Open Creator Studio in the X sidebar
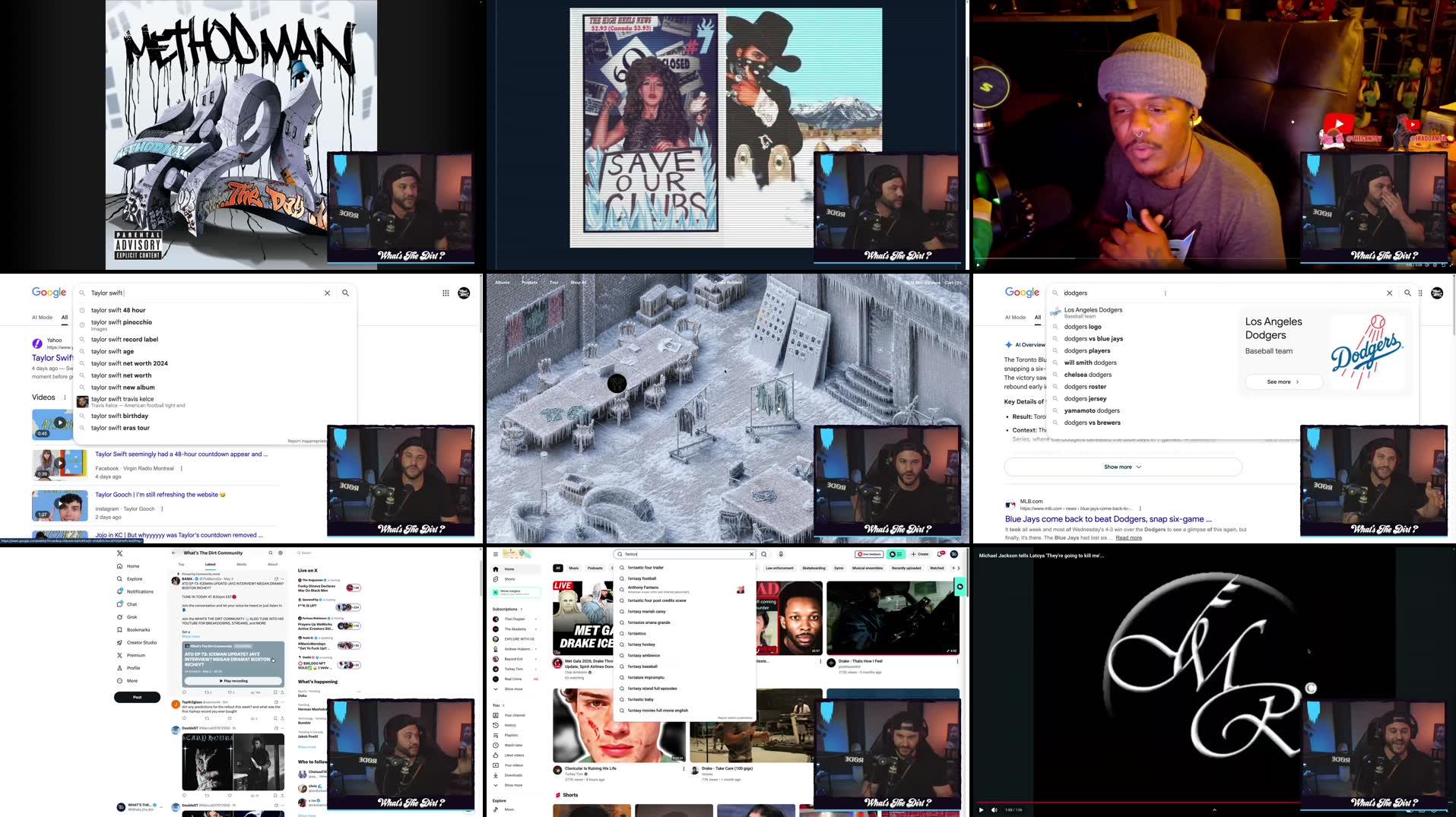The height and width of the screenshot is (817, 1456). click(136, 642)
